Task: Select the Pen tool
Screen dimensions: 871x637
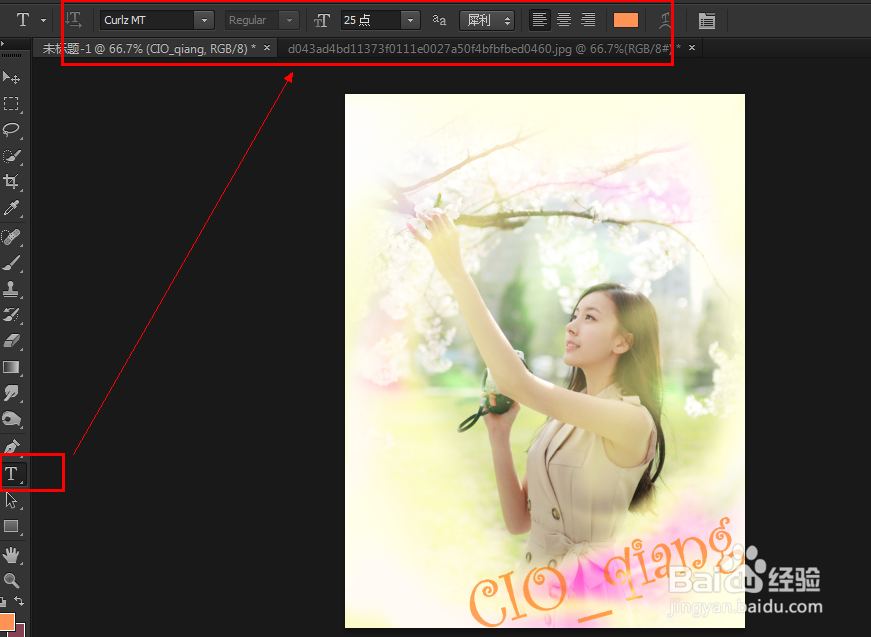Action: 11,447
